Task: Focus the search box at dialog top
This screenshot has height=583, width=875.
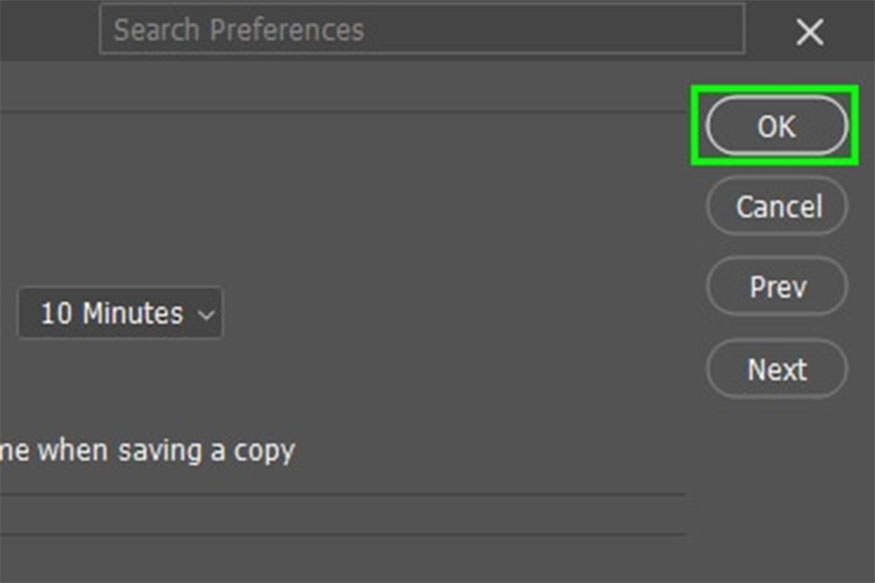Action: coord(421,30)
